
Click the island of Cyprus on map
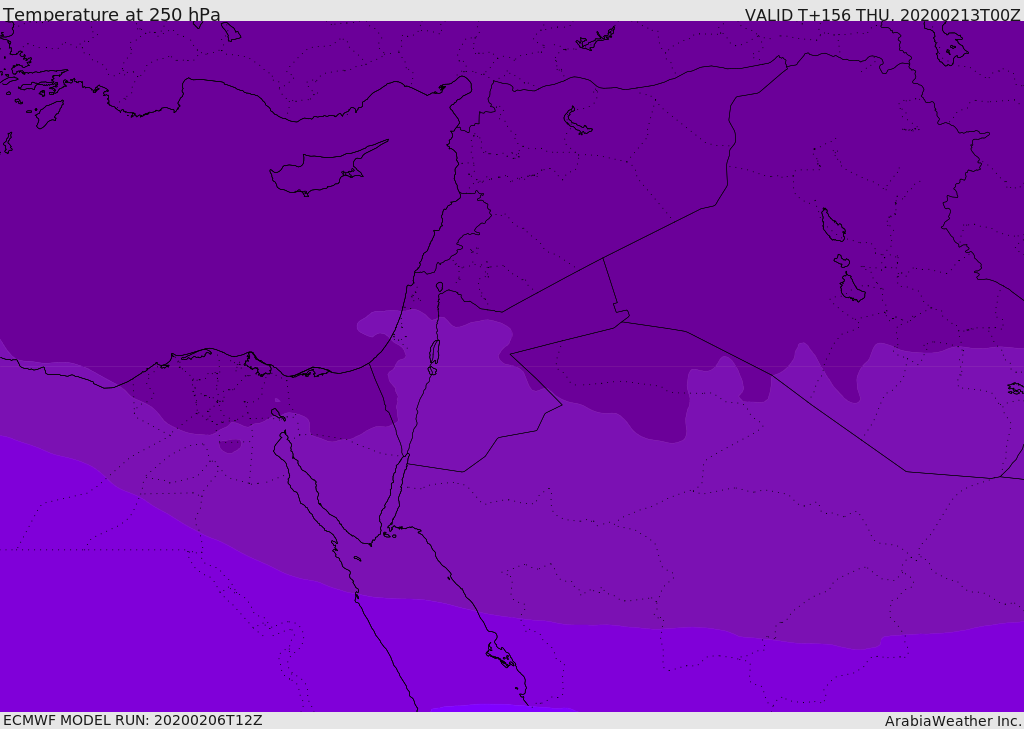click(x=328, y=168)
